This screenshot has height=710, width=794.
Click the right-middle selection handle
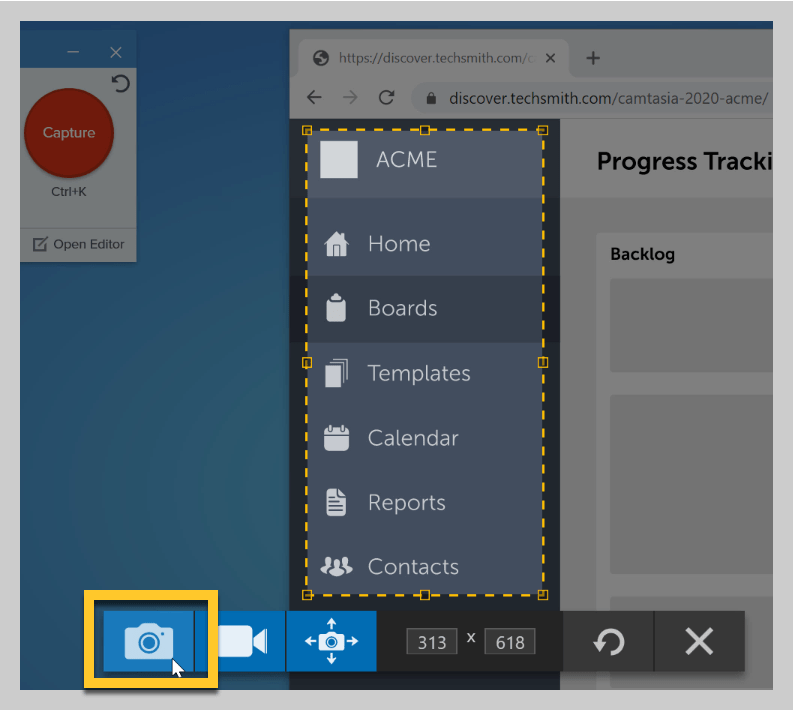543,362
